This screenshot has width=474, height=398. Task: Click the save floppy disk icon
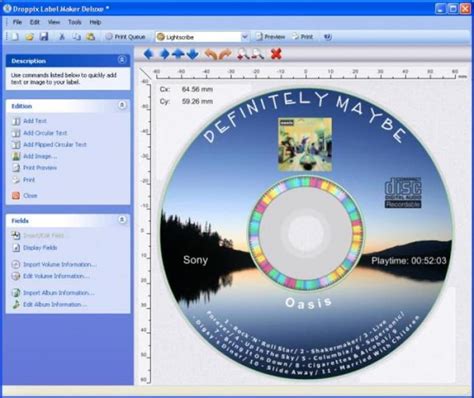click(x=44, y=37)
